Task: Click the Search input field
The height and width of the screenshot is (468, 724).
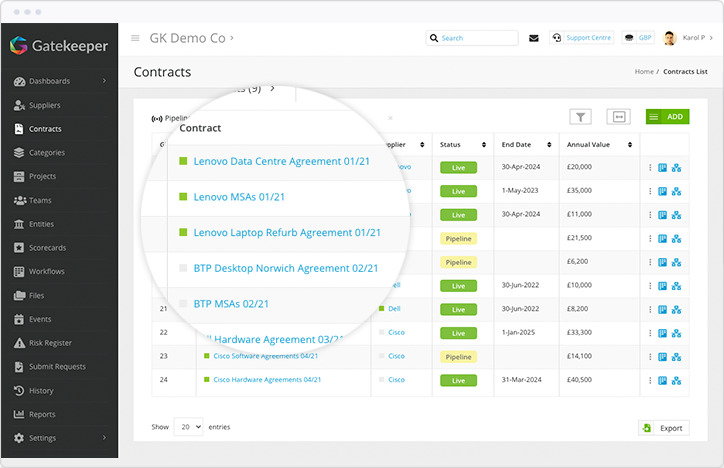Action: click(x=476, y=38)
